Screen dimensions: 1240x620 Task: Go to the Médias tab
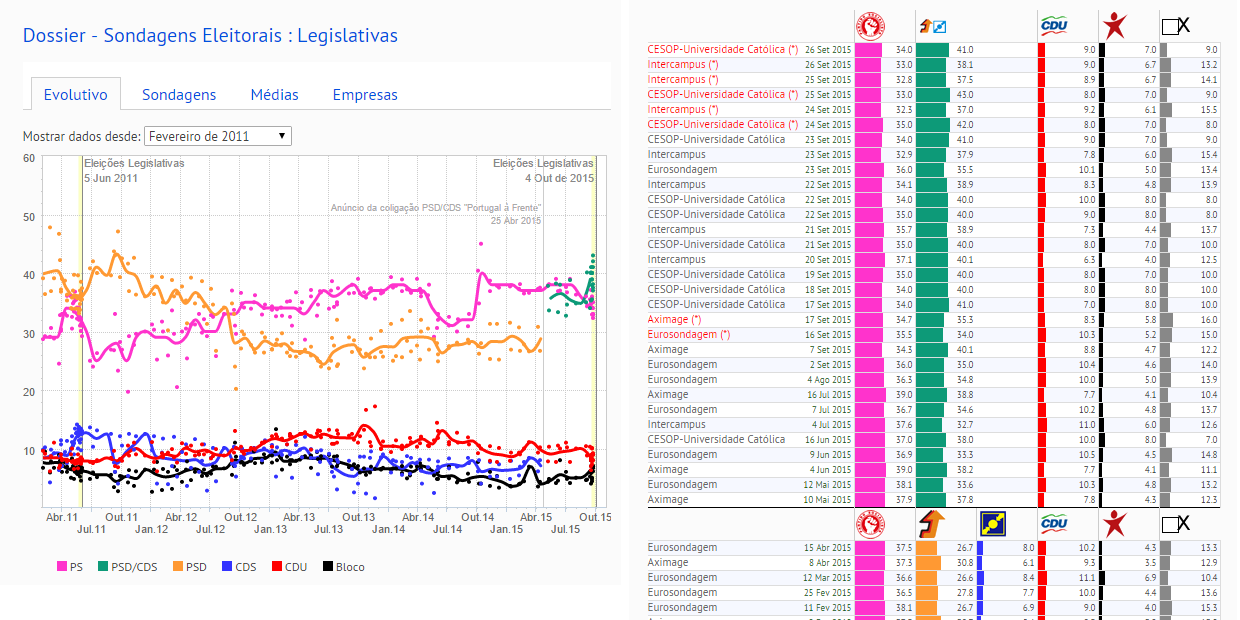274,95
